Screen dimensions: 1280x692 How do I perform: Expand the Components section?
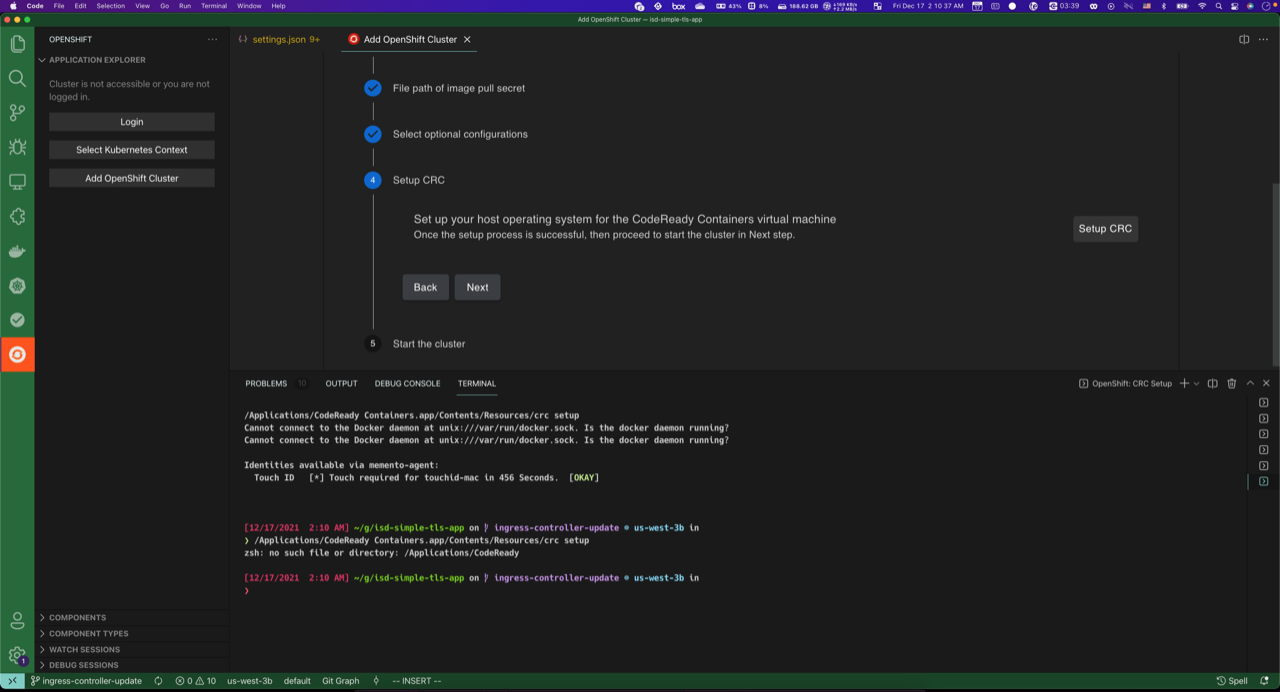[131, 618]
